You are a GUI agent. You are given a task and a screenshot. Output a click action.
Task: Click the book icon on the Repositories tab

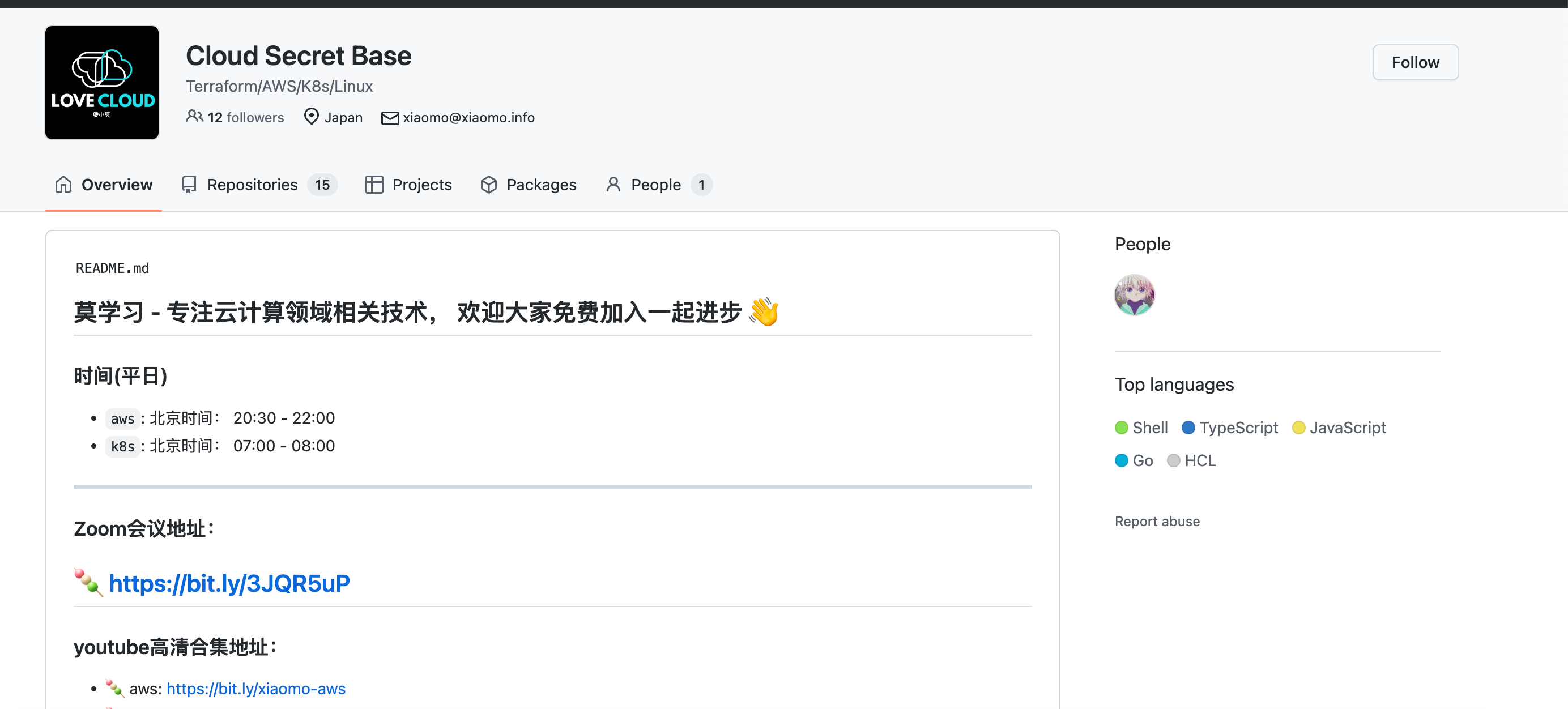[189, 185]
